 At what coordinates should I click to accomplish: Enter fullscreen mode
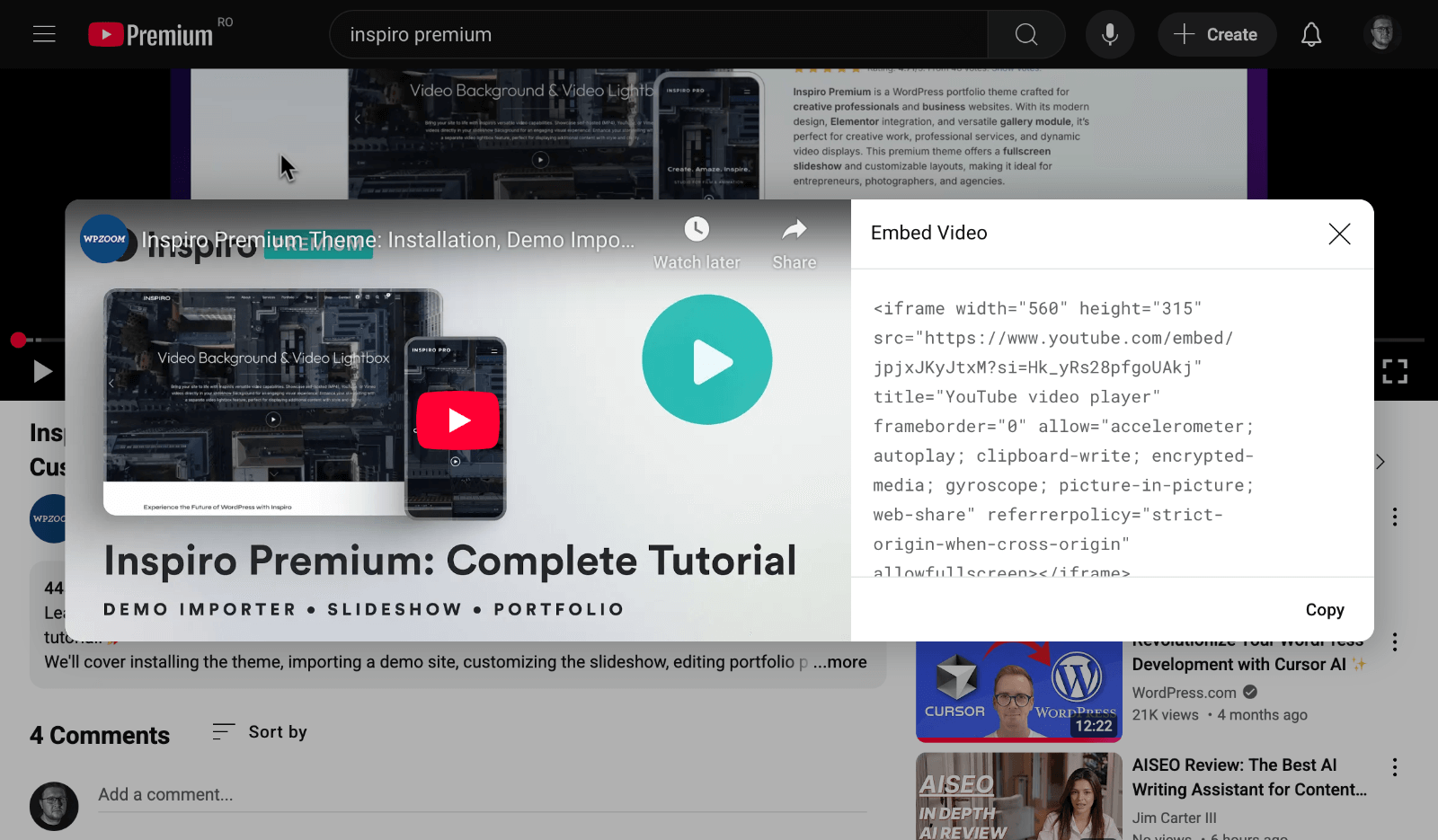click(x=1397, y=370)
